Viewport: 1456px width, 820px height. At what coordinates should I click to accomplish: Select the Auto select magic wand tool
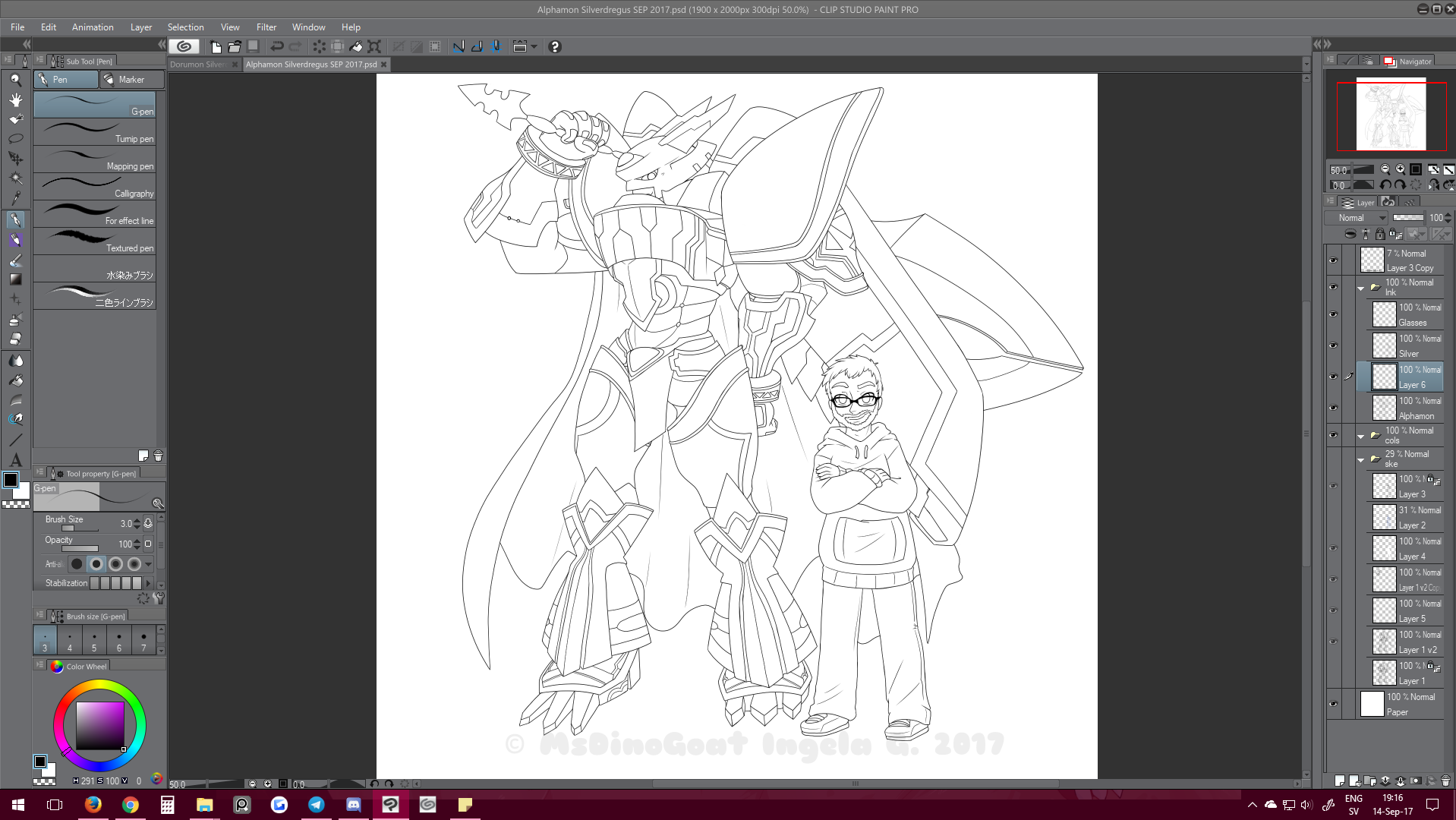click(15, 178)
